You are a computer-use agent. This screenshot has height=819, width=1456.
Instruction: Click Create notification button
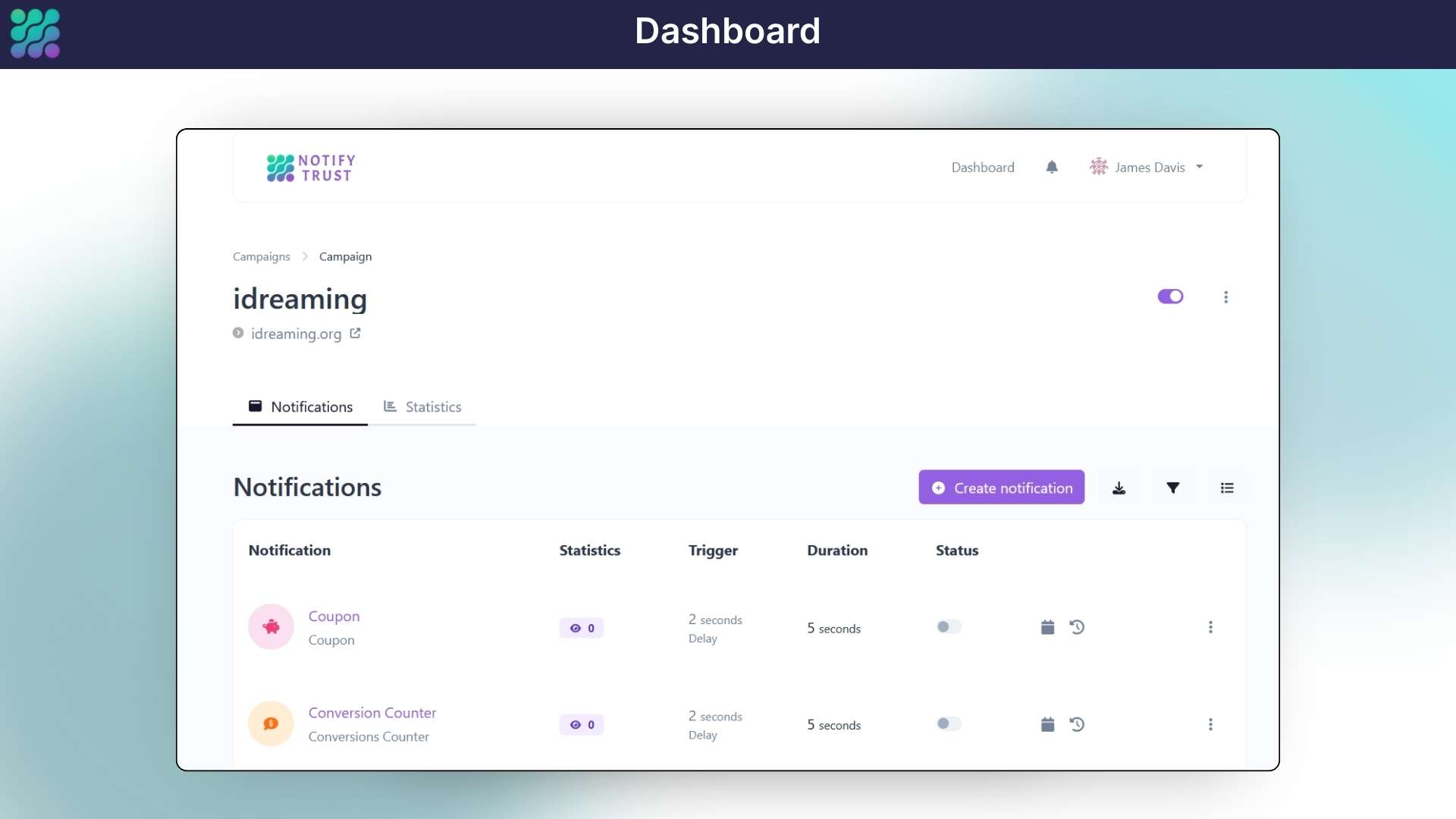(1001, 488)
